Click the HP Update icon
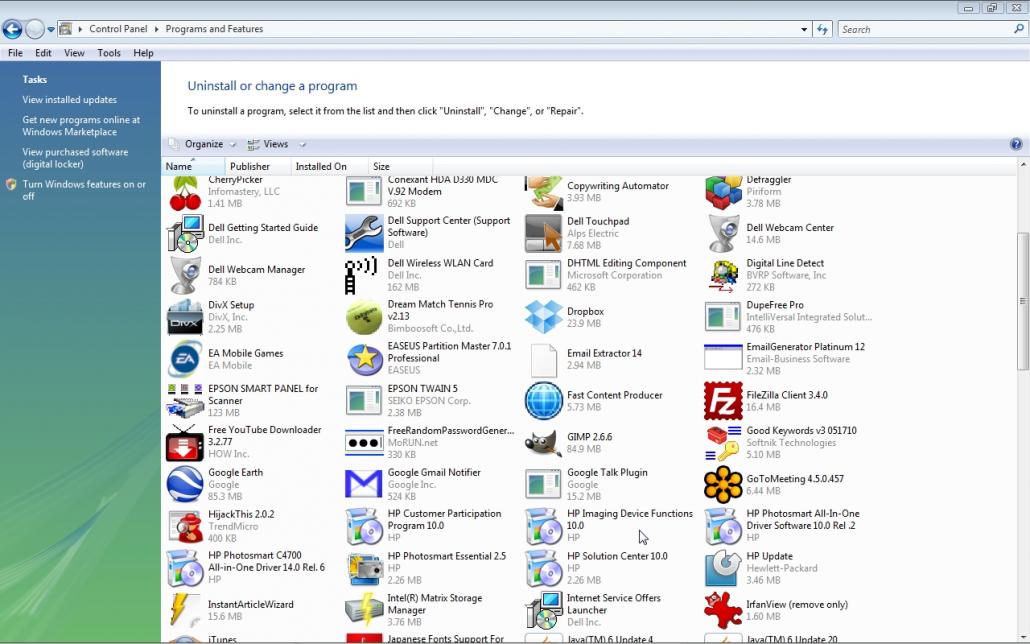 pyautogui.click(x=723, y=568)
